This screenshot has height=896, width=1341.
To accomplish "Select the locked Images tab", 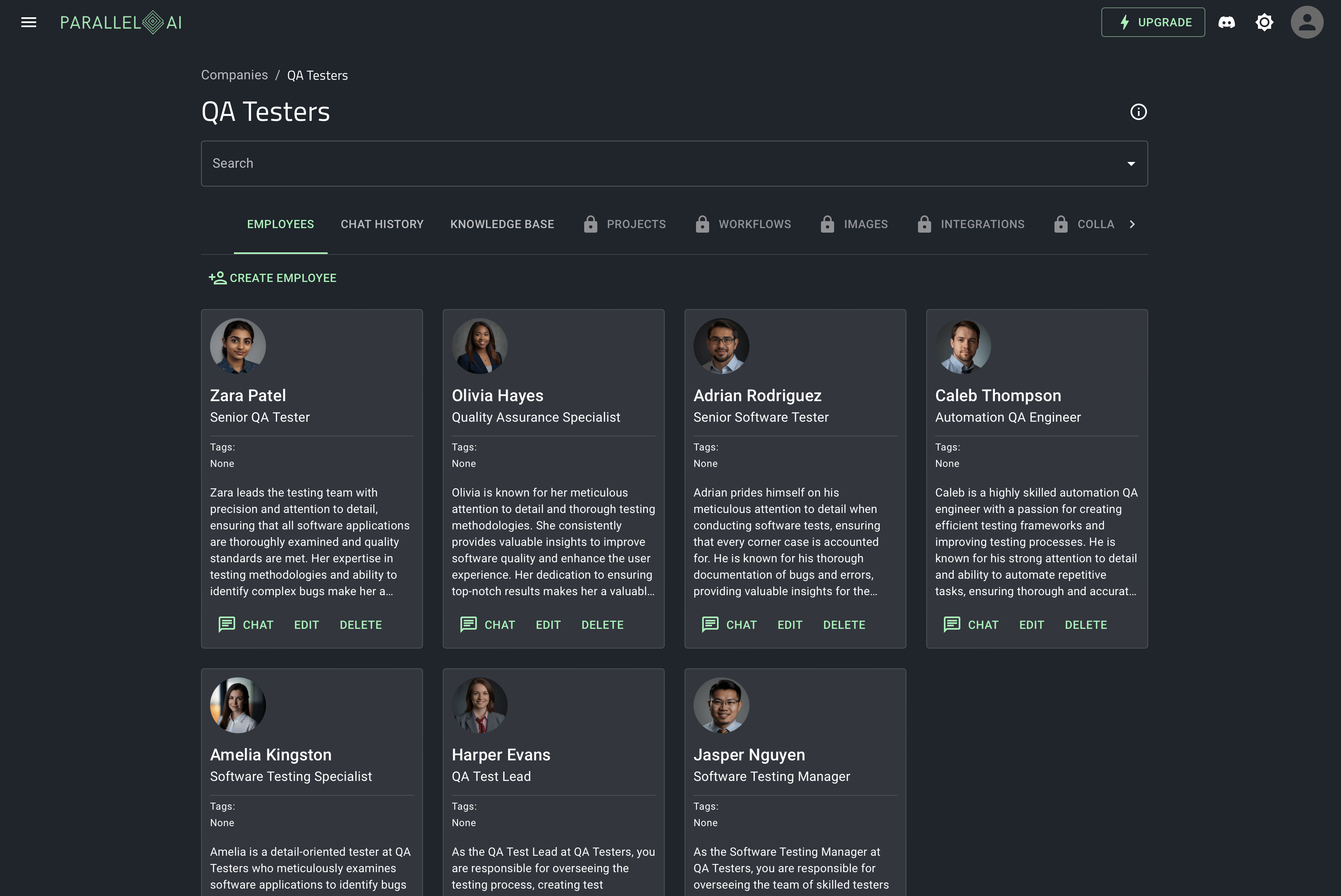I will coord(854,224).
